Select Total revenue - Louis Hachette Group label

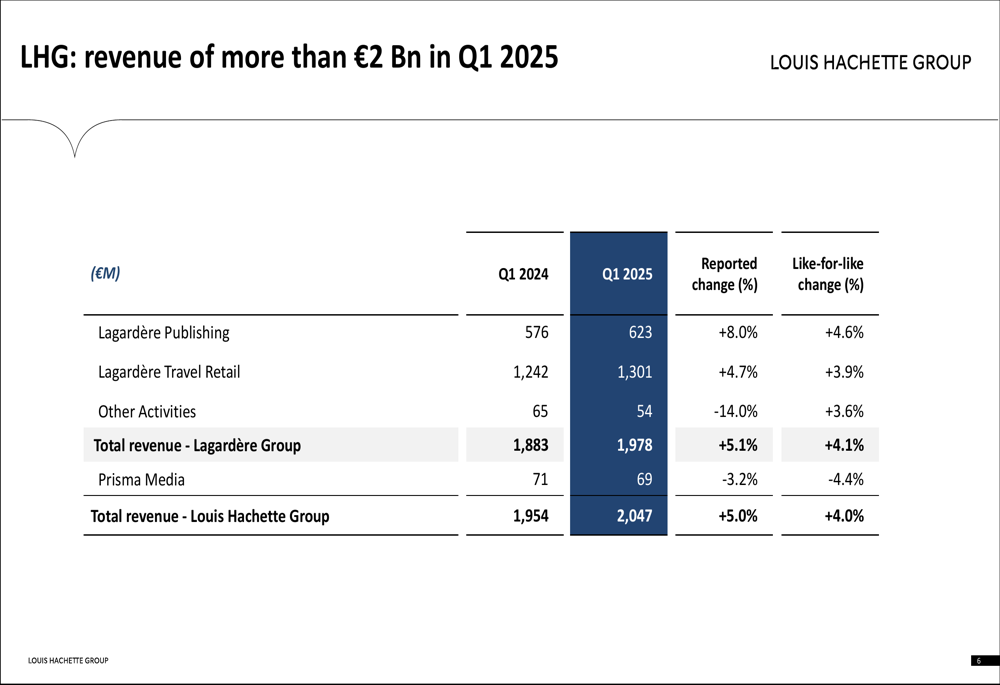tap(210, 516)
